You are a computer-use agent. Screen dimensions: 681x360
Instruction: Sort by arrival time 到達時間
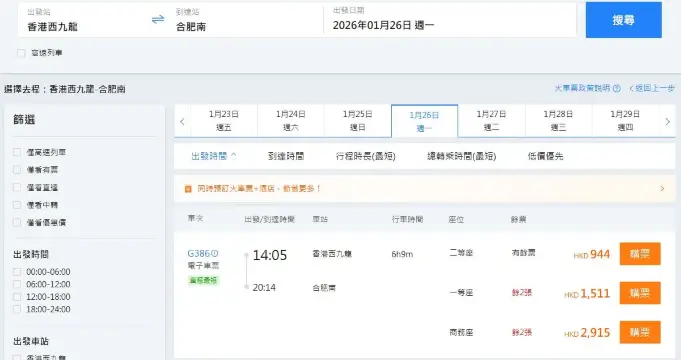(286, 156)
